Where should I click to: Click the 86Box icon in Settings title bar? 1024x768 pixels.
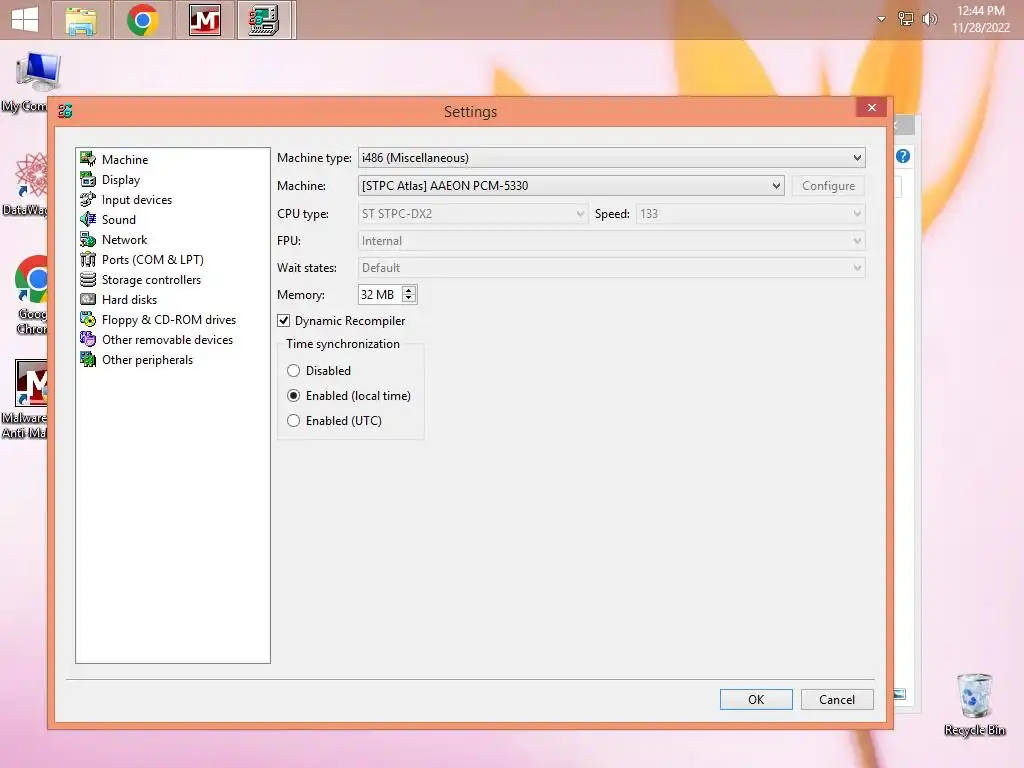tap(65, 111)
